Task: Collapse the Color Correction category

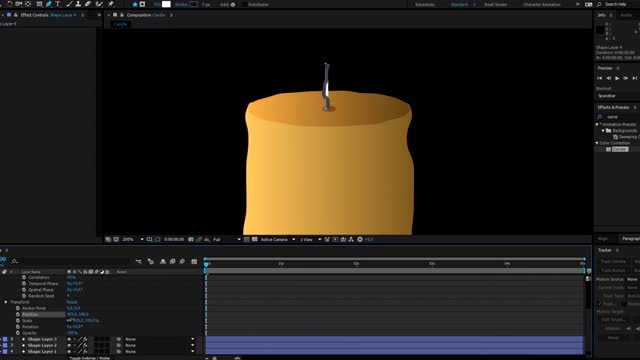Action: pos(597,143)
